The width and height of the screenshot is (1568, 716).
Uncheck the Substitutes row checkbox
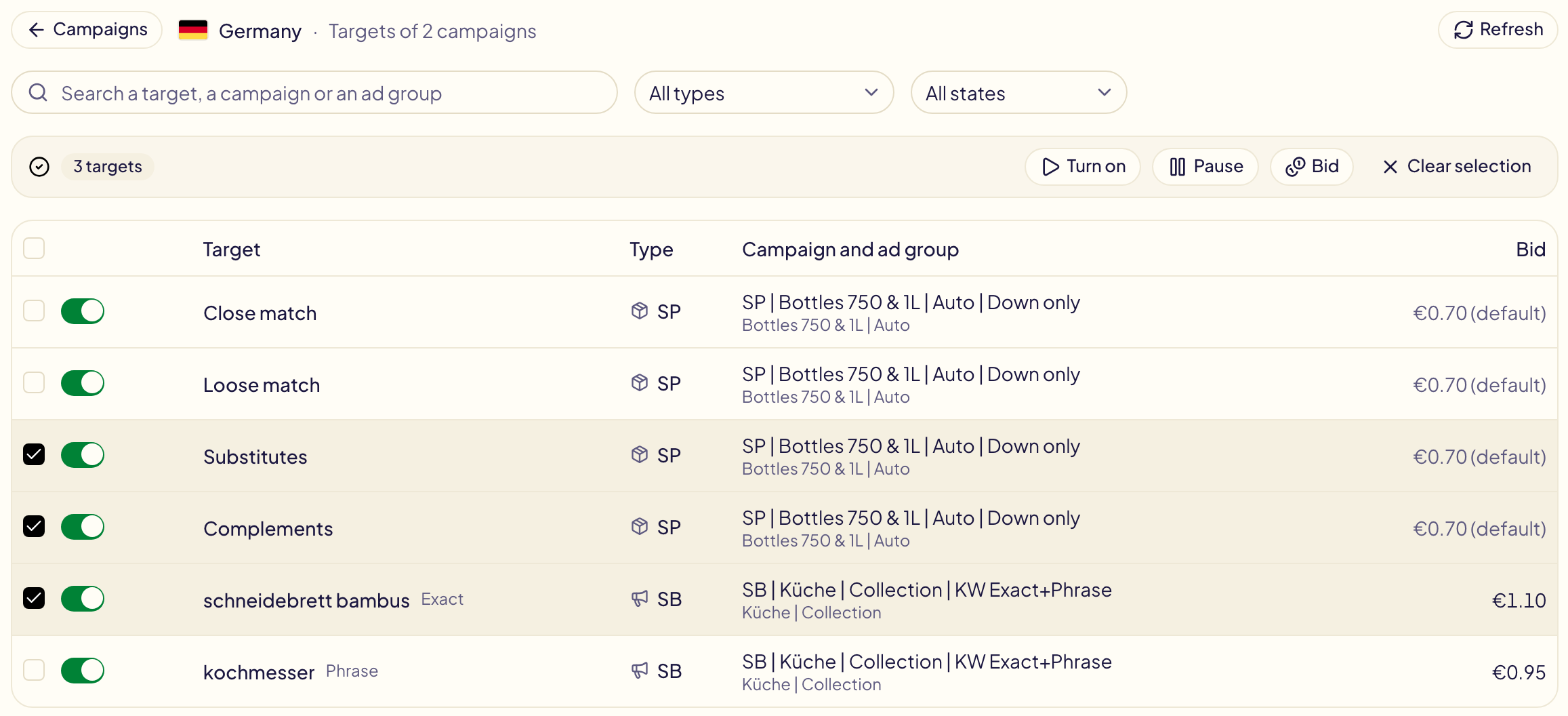[x=34, y=454]
